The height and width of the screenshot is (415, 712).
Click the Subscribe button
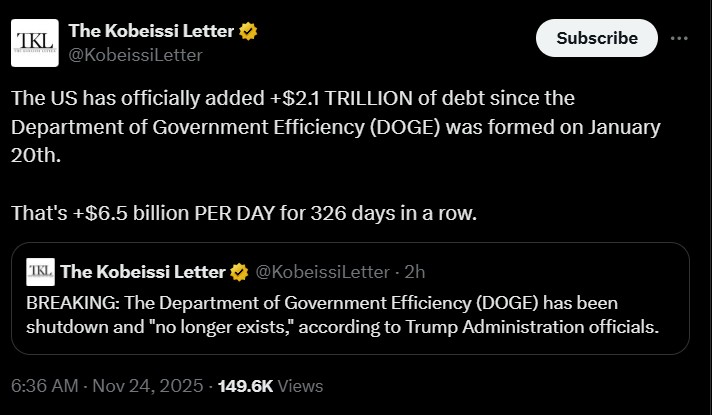click(x=596, y=38)
